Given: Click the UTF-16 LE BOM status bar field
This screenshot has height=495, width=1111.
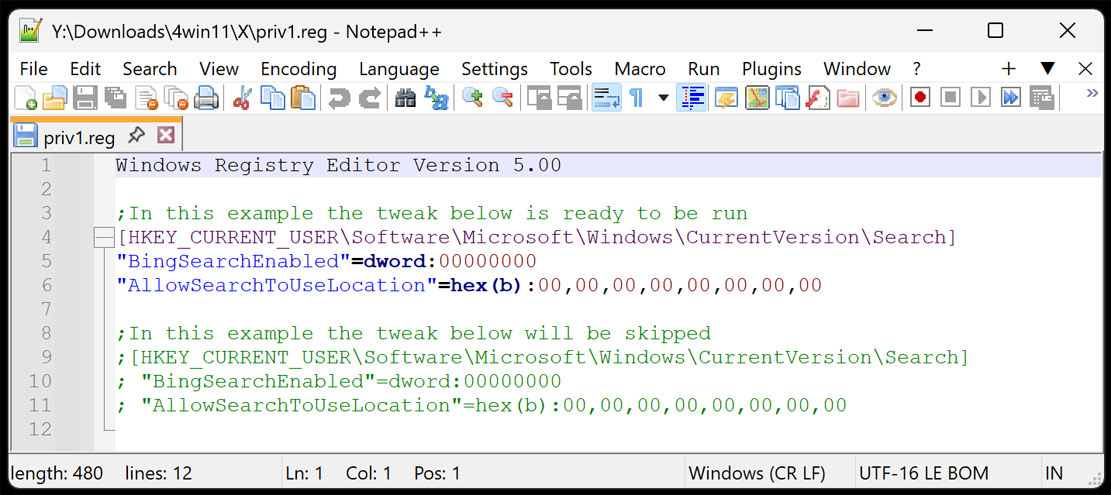Looking at the screenshot, I should click(x=923, y=473).
